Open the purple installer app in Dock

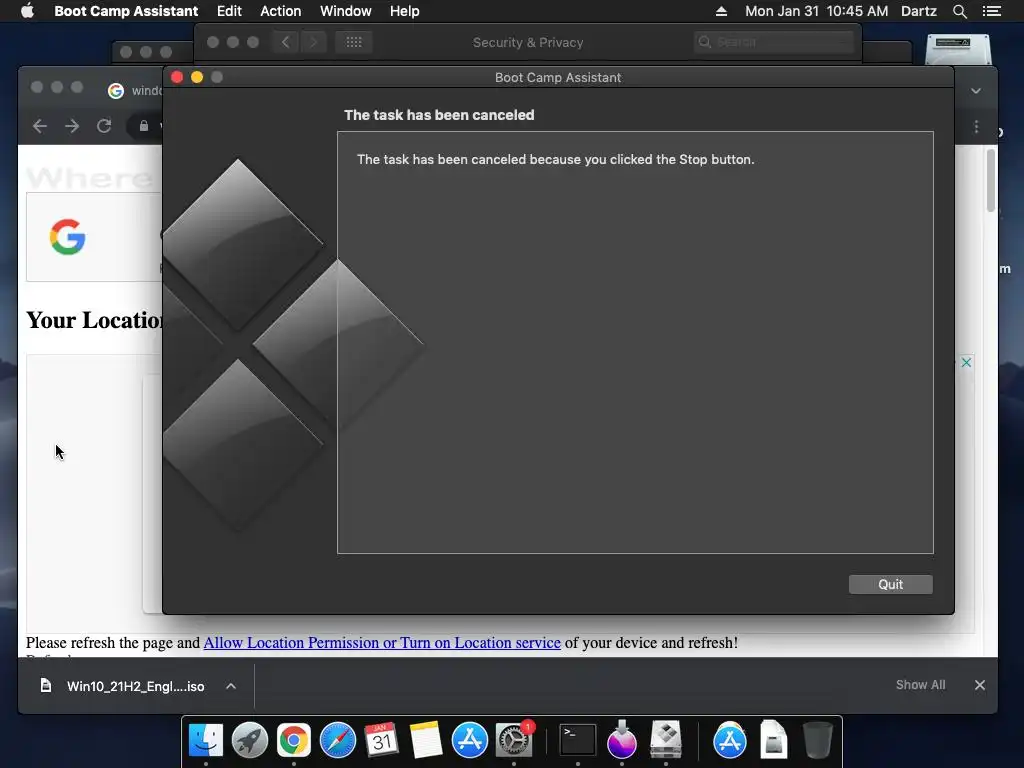pos(622,739)
